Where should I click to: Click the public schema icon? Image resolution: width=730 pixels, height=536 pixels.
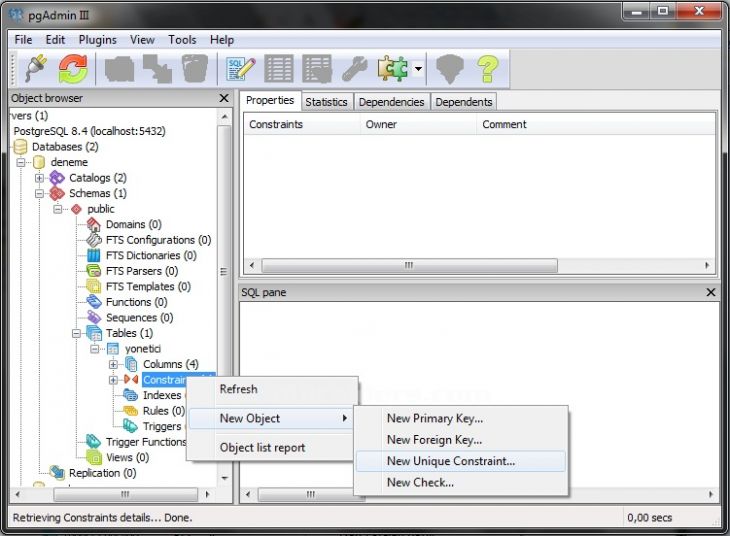click(x=76, y=209)
